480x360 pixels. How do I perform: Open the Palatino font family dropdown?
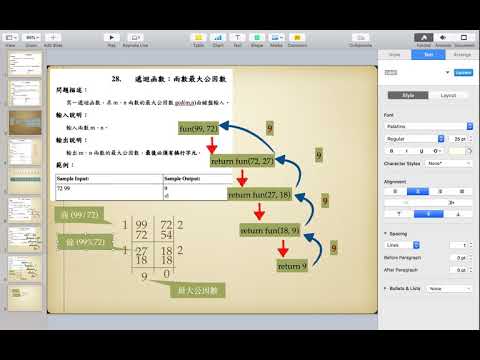pyautogui.click(x=428, y=126)
